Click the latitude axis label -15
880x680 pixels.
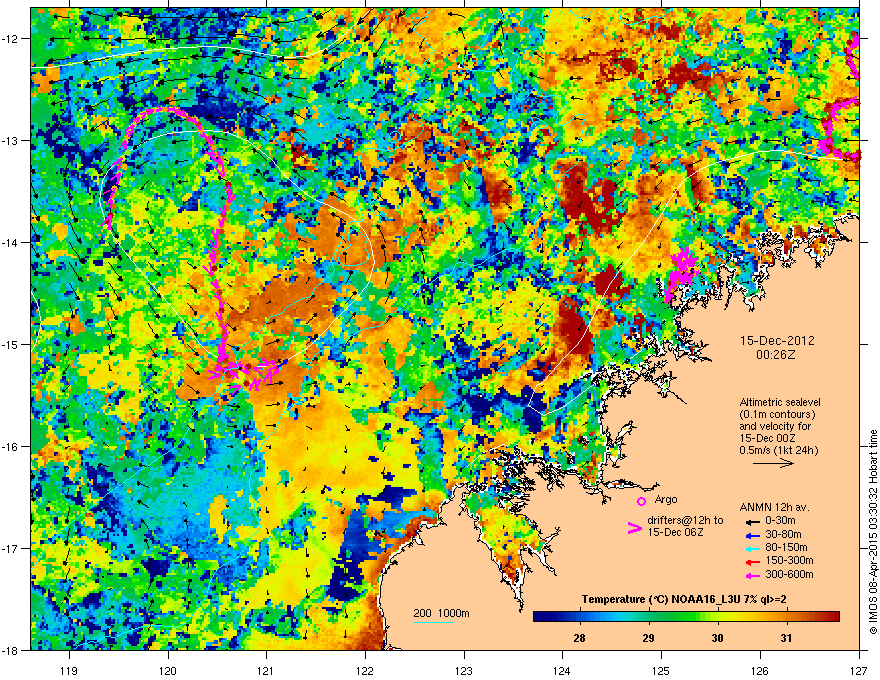pos(11,344)
